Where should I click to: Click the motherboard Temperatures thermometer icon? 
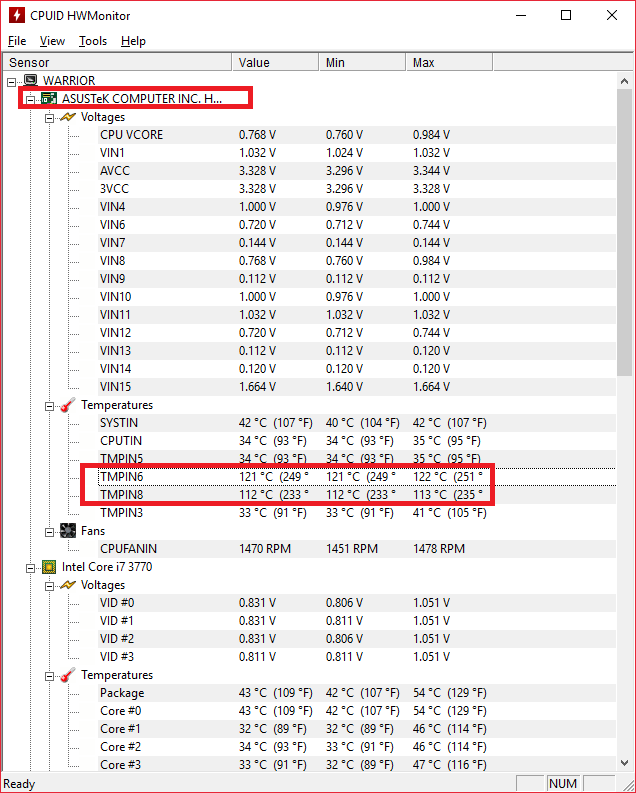(68, 405)
